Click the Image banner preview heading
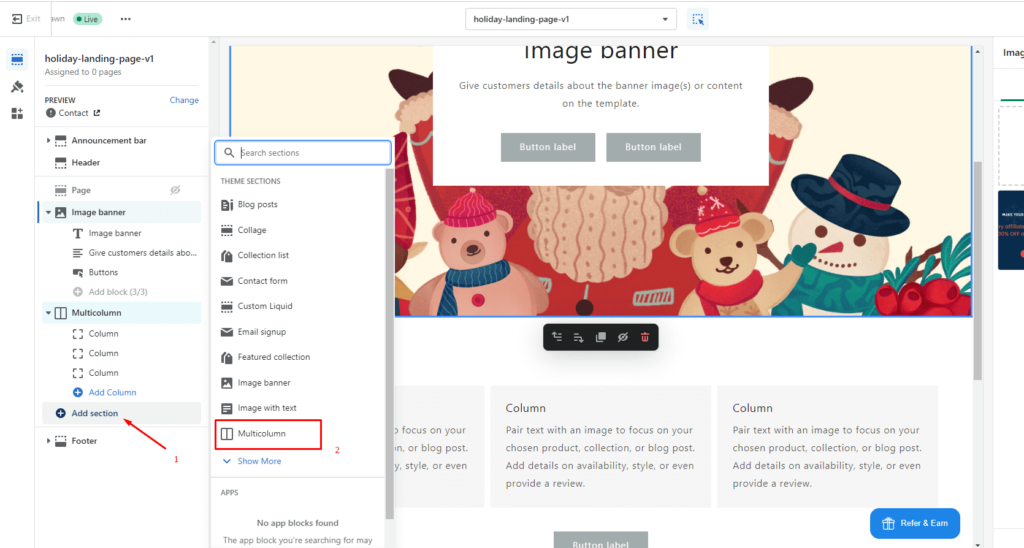Screen dimensions: 1024x548 click(x=601, y=52)
